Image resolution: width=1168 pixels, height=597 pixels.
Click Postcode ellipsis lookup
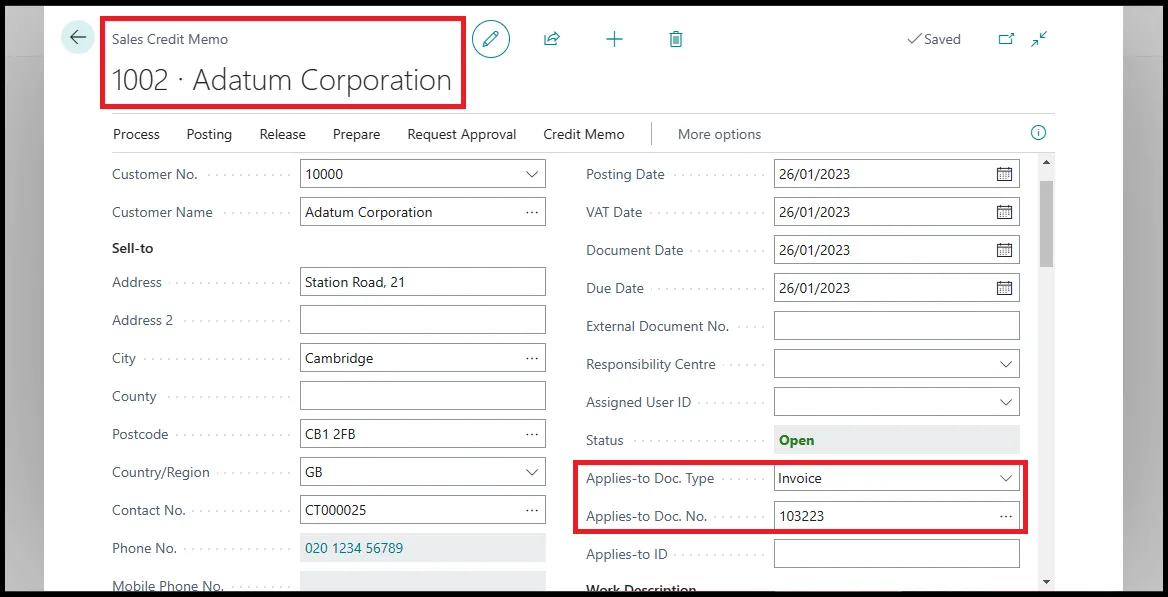click(x=531, y=434)
